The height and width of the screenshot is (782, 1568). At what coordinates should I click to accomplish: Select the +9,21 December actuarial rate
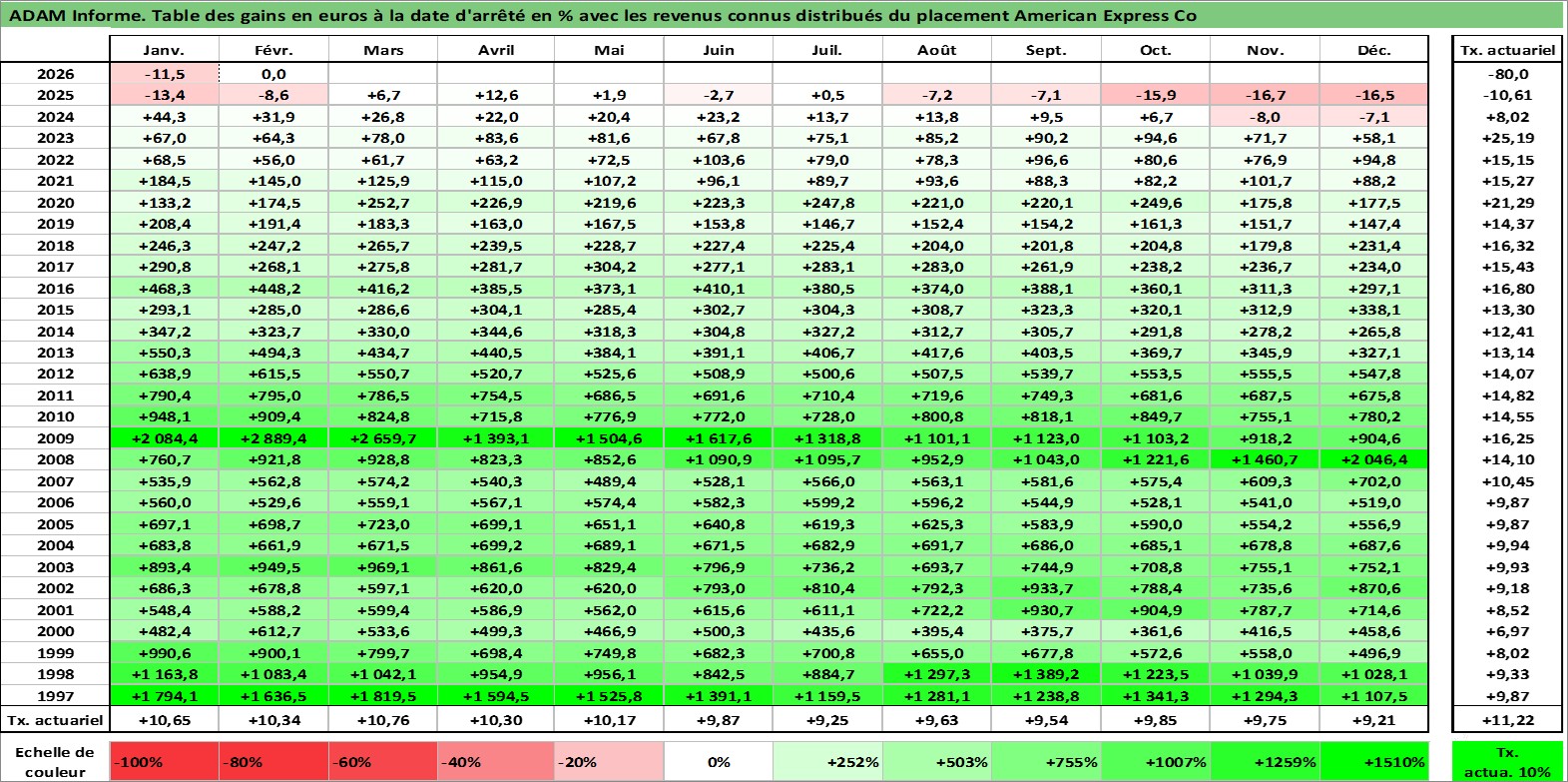point(1374,720)
